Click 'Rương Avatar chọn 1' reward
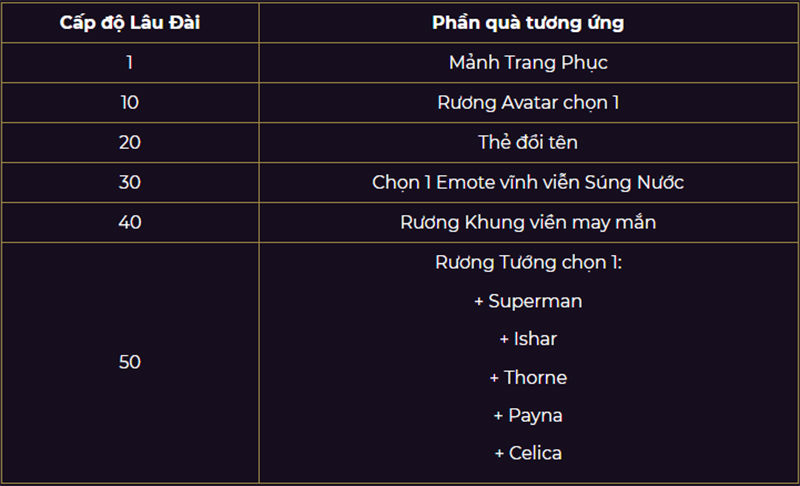800x486 pixels. coord(528,103)
